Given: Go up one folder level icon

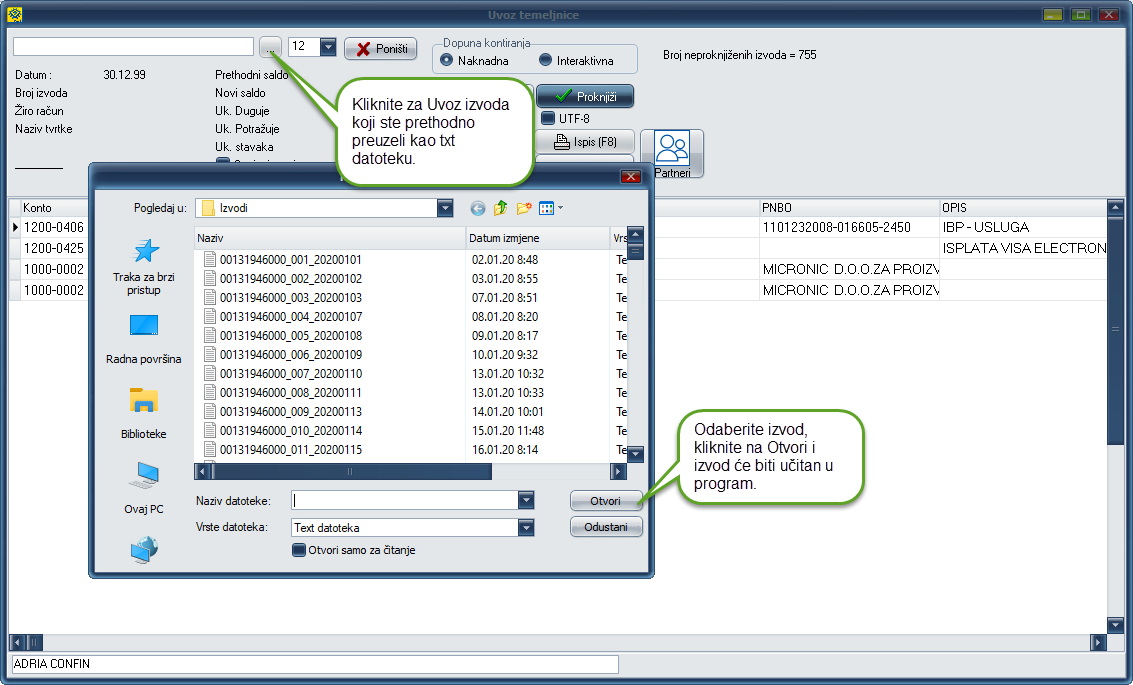Looking at the screenshot, I should tap(500, 208).
